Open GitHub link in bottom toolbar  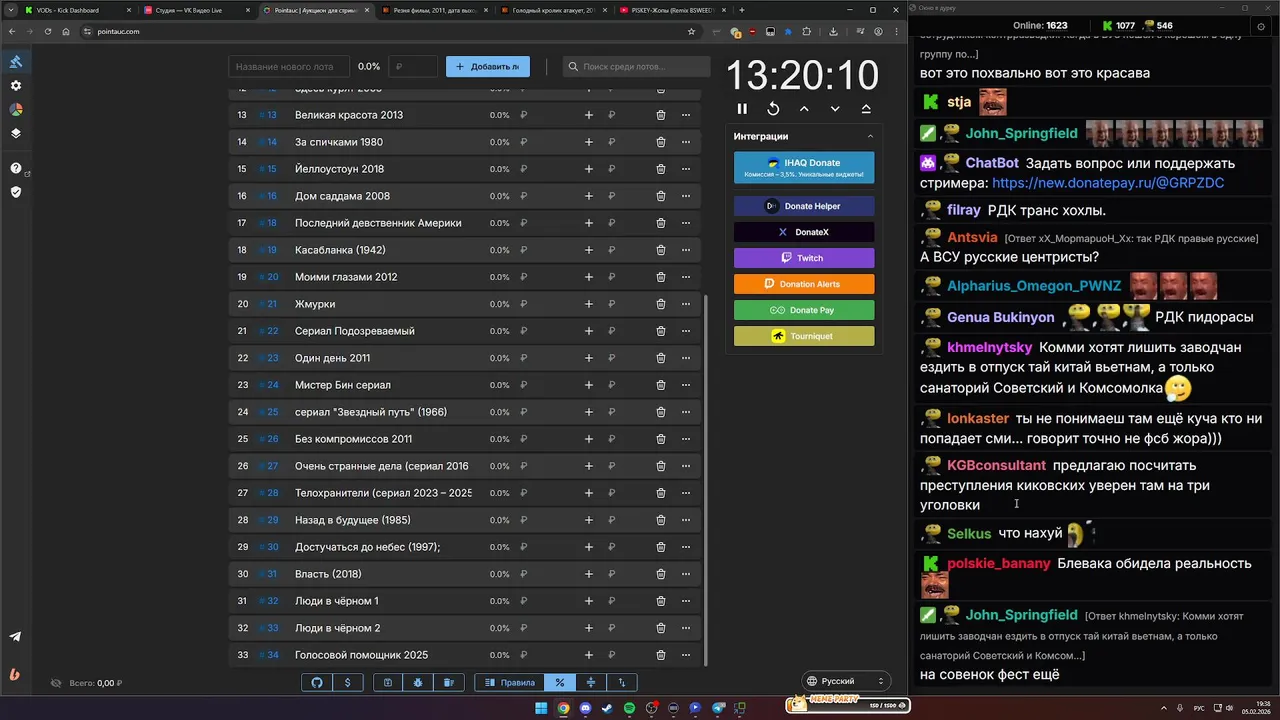tap(317, 682)
